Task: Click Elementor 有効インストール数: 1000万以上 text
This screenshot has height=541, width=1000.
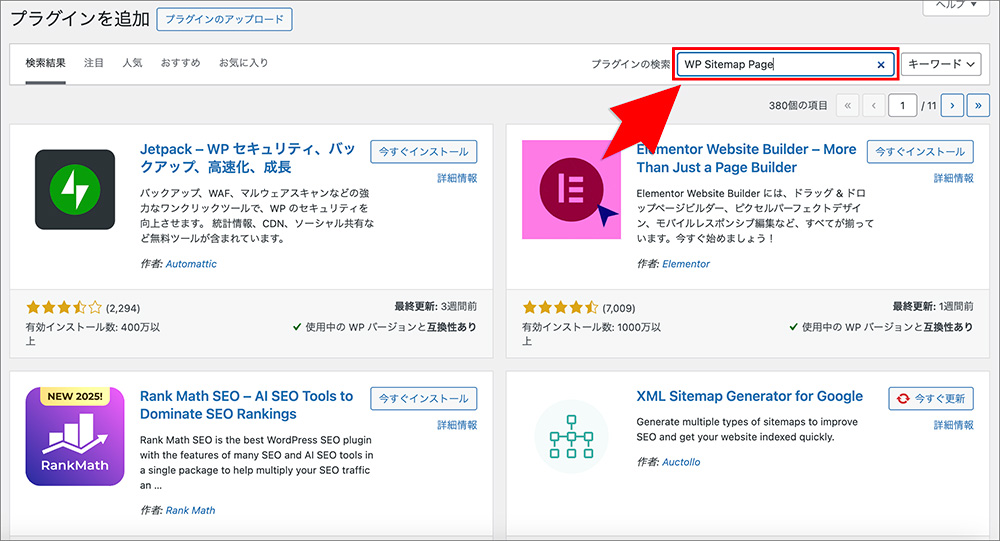Action: pyautogui.click(x=591, y=334)
